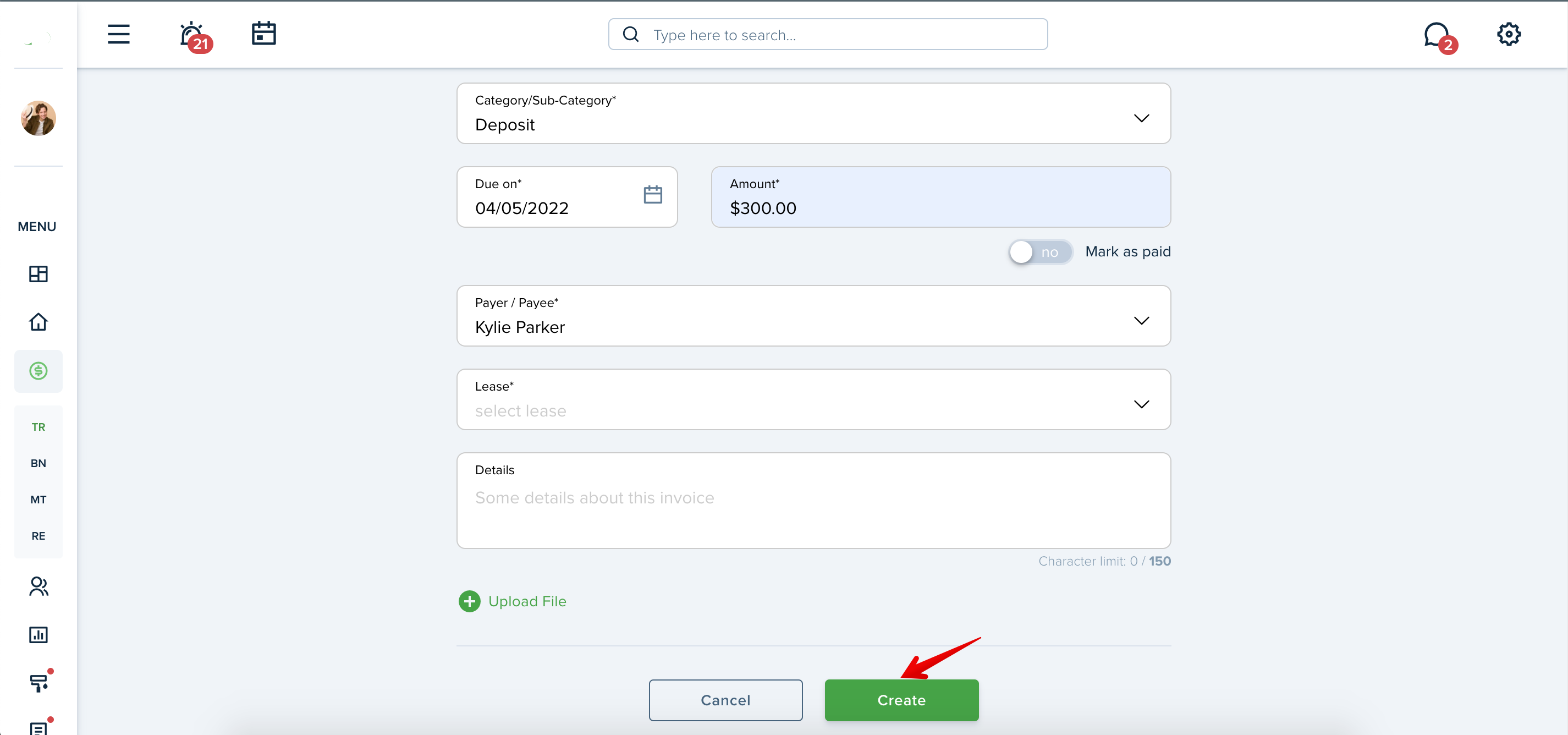This screenshot has height=735, width=1568.
Task: Focus the Due on date field
Action: [566, 198]
